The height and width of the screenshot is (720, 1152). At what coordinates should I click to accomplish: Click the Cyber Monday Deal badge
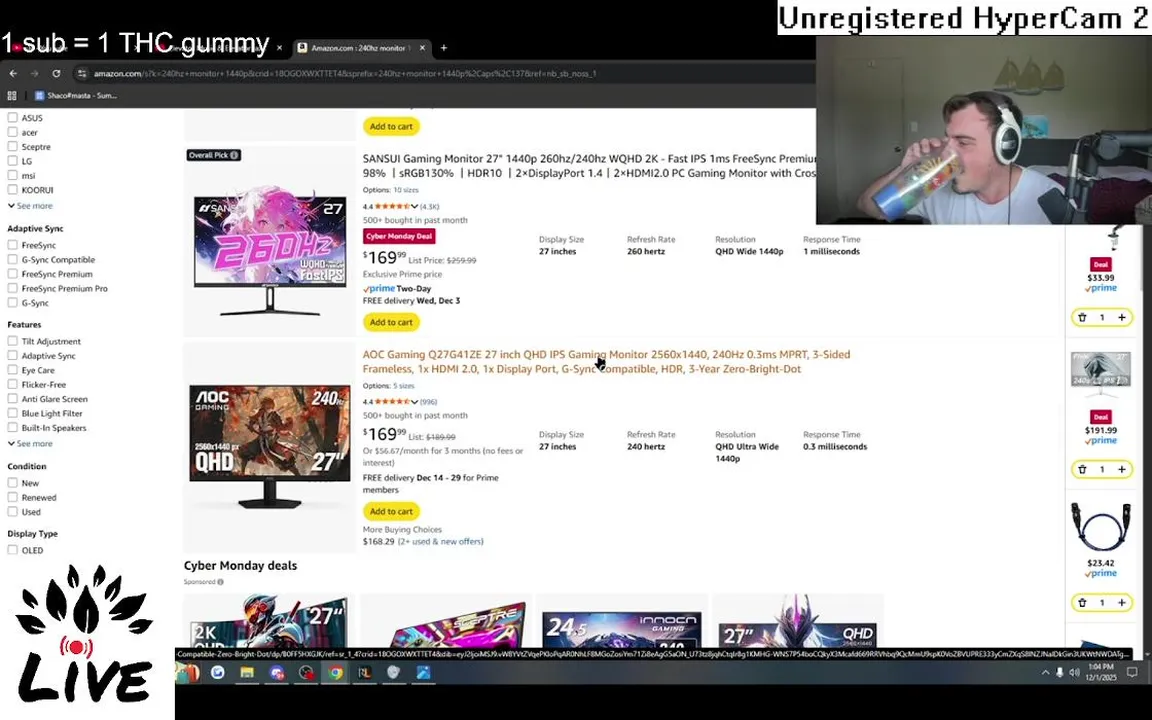coord(399,237)
